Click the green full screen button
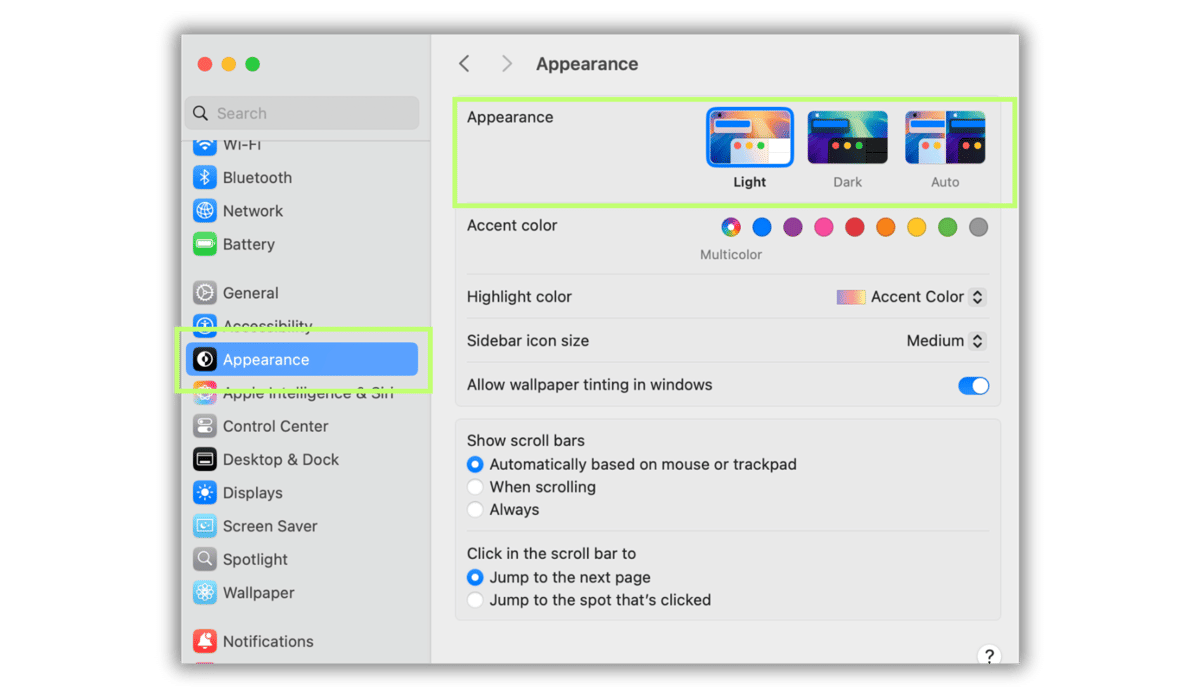Viewport: 1200px width, 698px height. coord(253,64)
